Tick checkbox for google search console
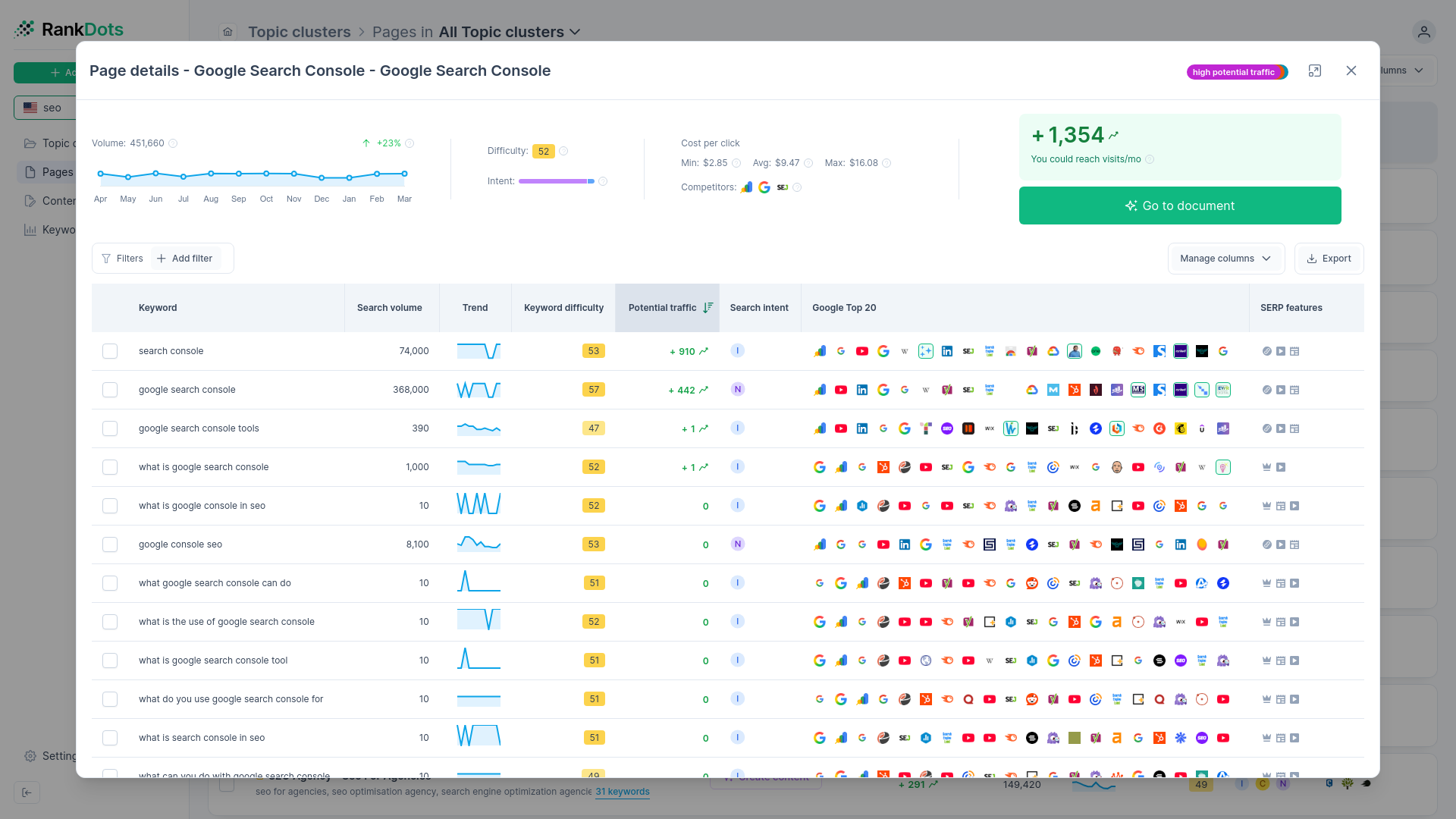Screen dimensions: 1456x819 coord(110,390)
